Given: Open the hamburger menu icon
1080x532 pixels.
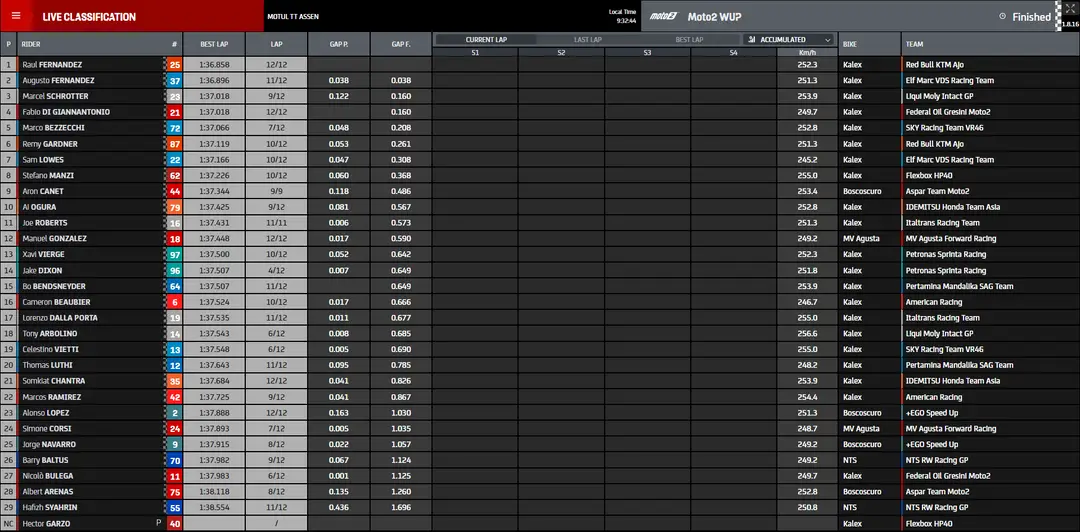Looking at the screenshot, I should click(x=16, y=16).
